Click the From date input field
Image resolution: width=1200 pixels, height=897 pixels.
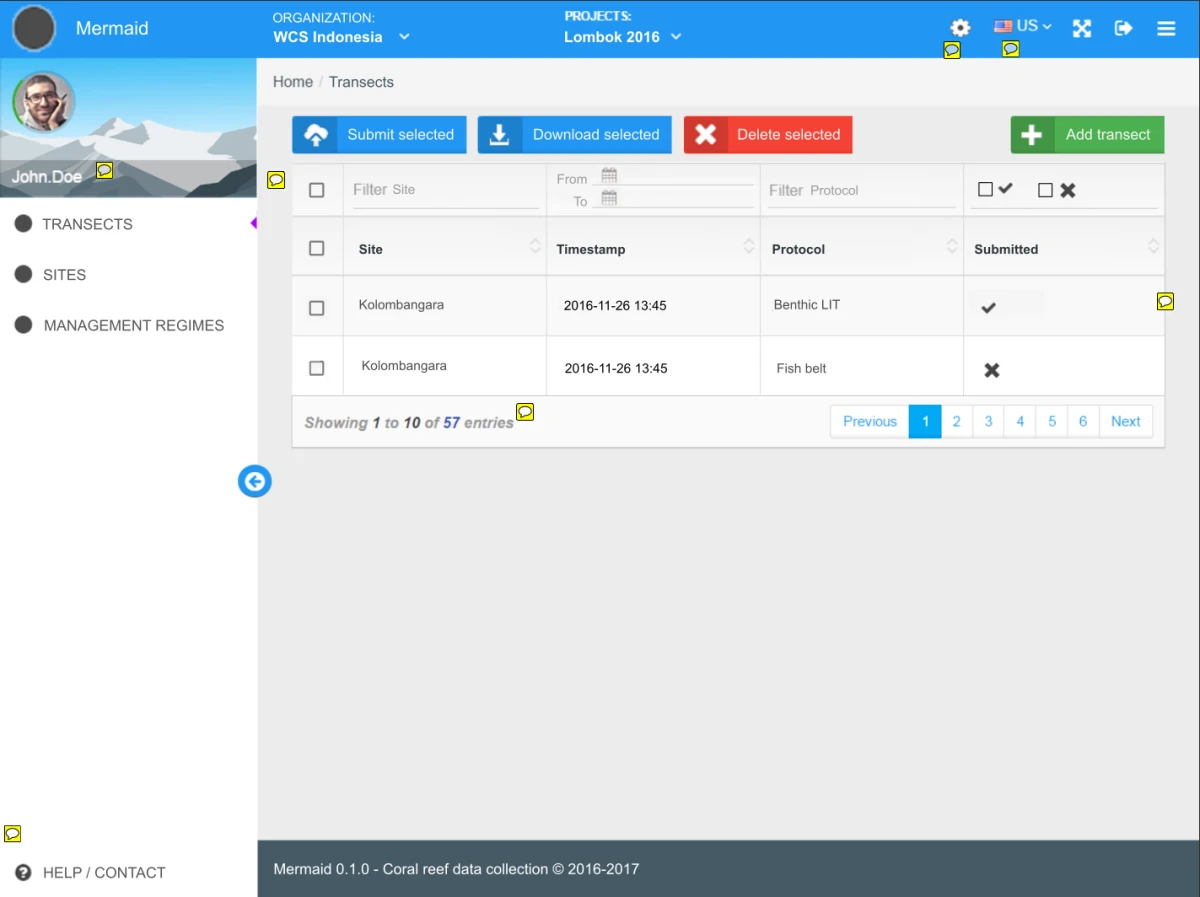tap(673, 177)
